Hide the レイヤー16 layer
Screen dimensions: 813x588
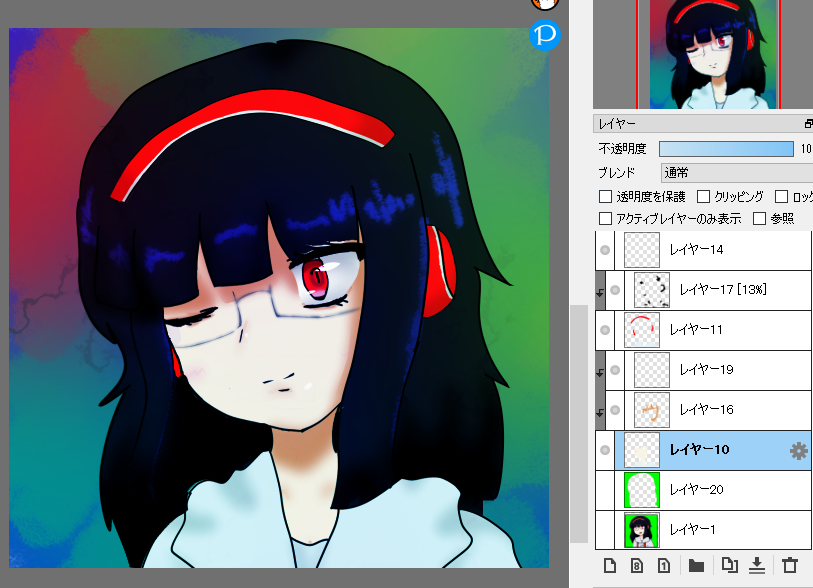(x=615, y=410)
